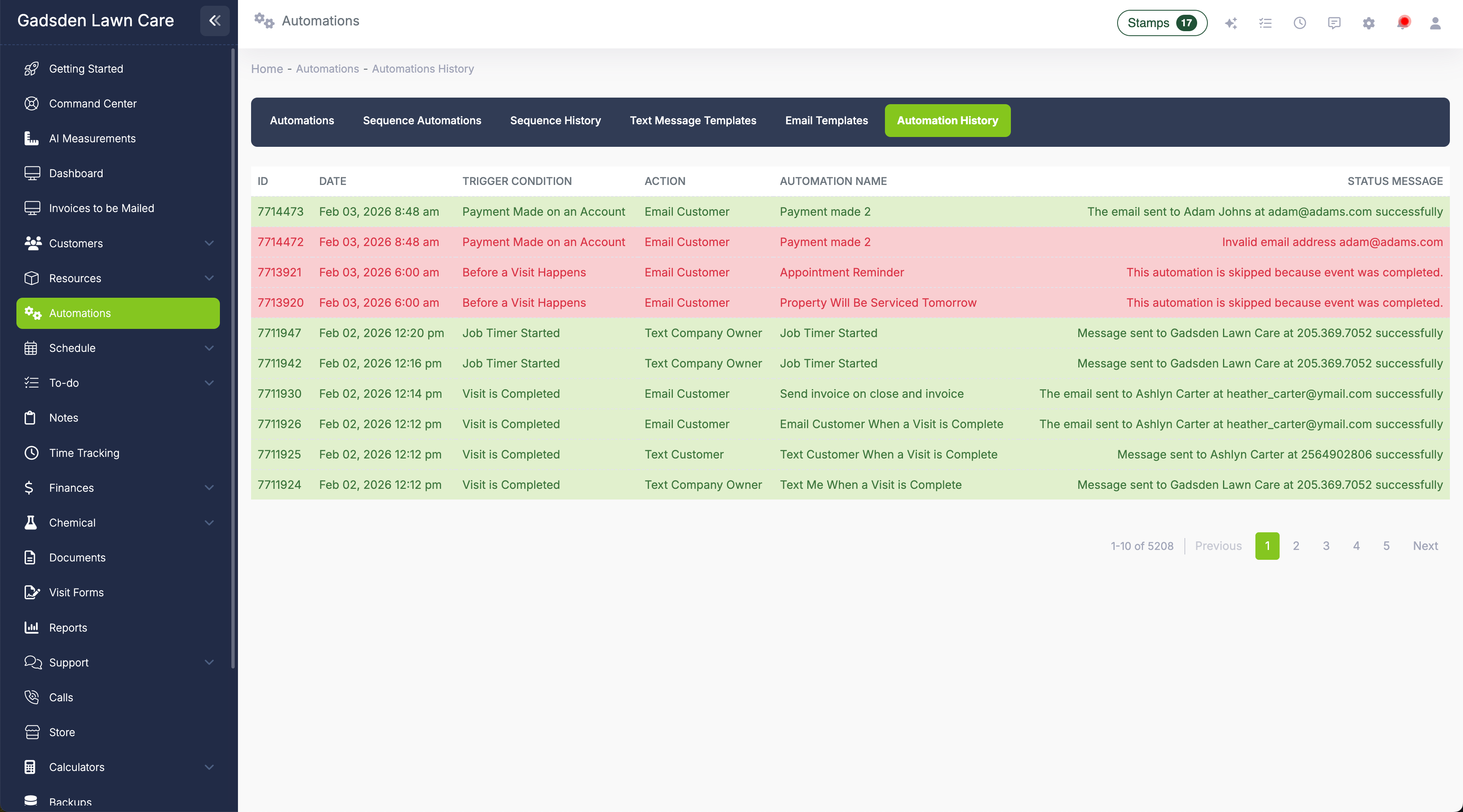Expand the Customers sidebar section
This screenshot has height=812, width=1463.
pyautogui.click(x=208, y=243)
